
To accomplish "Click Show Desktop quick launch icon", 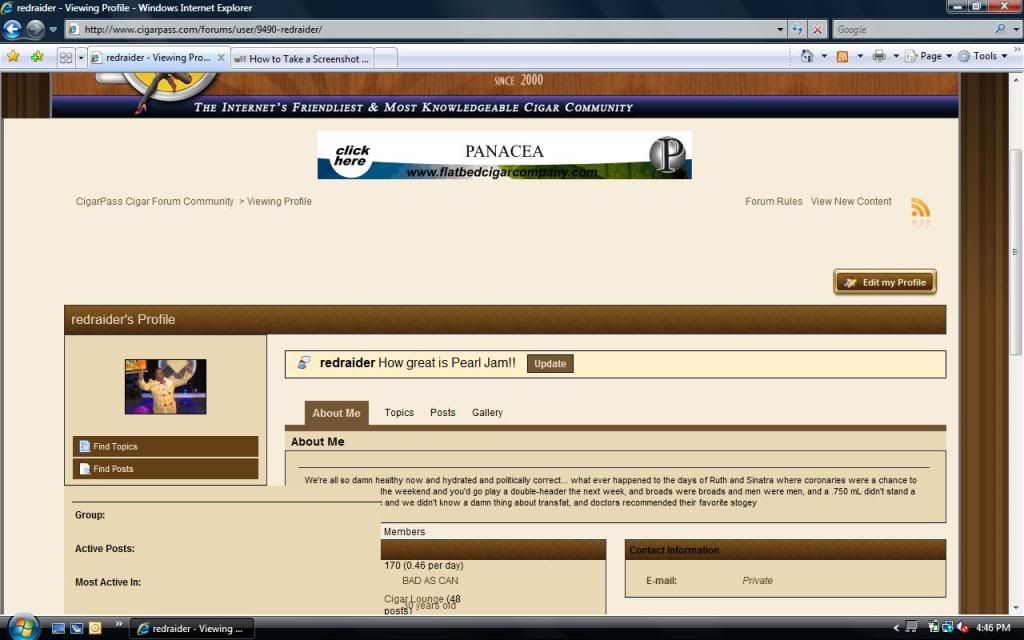I will (x=58, y=628).
